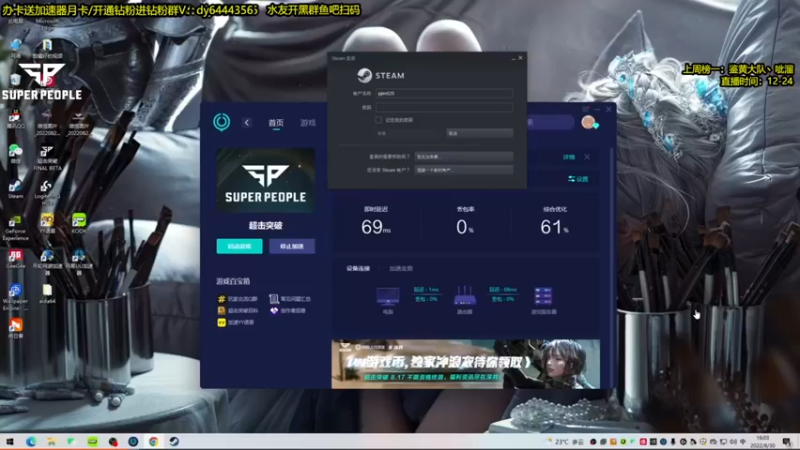Click the accelerator app logo icon
Screen dimensions: 800x450
click(221, 122)
